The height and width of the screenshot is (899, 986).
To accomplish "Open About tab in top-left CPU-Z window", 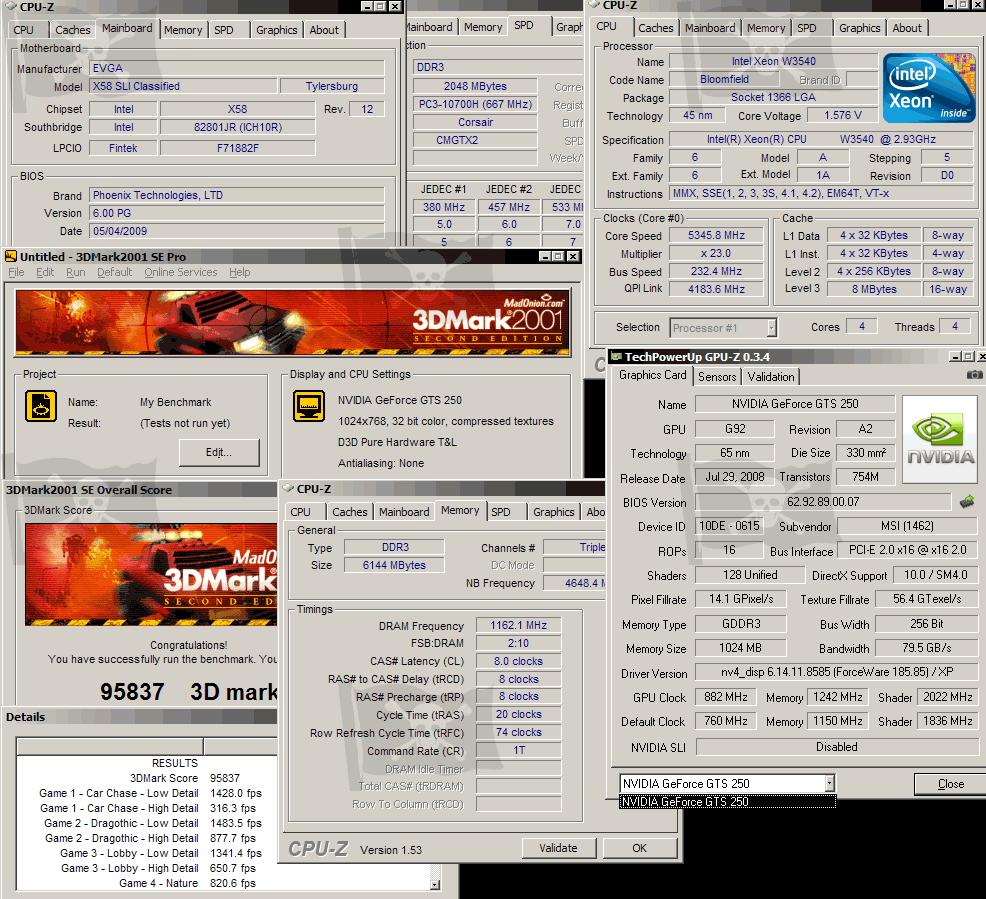I will click(324, 30).
